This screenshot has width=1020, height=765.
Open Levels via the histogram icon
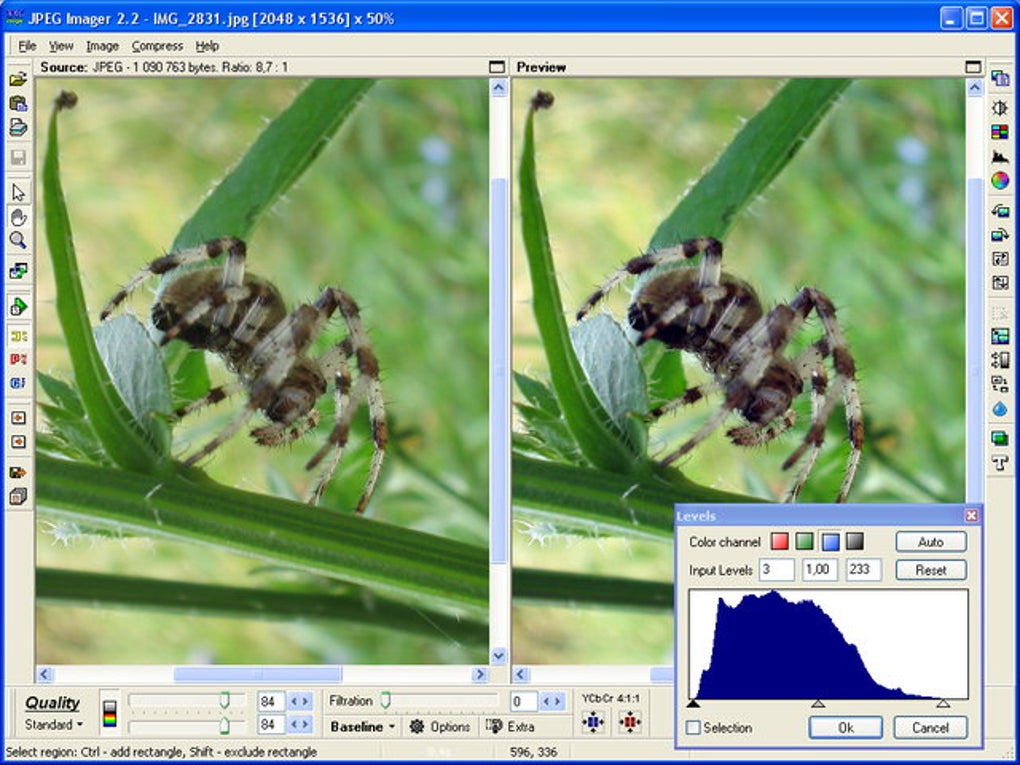click(1000, 156)
